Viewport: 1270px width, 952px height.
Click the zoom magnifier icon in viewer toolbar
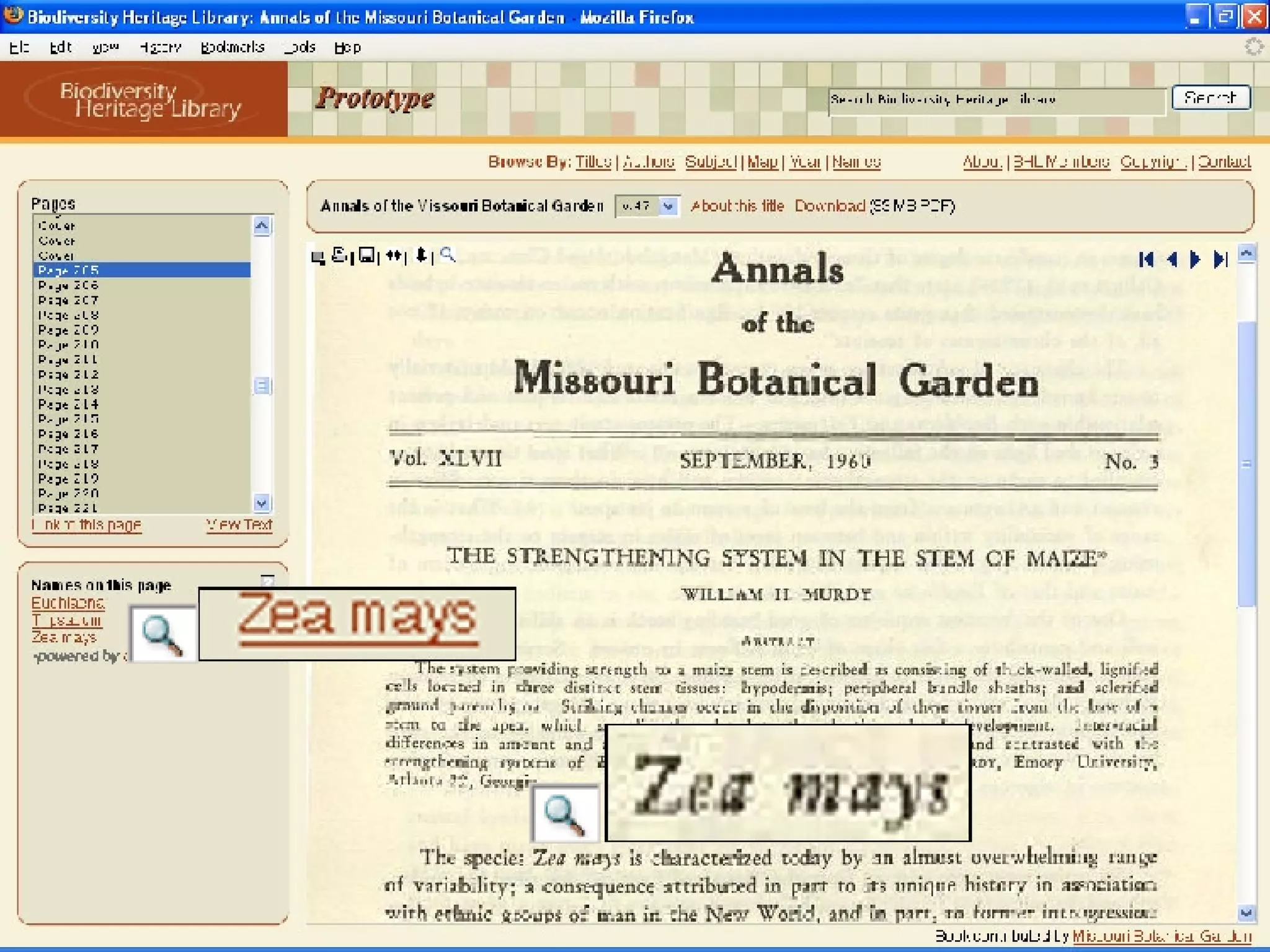pyautogui.click(x=447, y=255)
